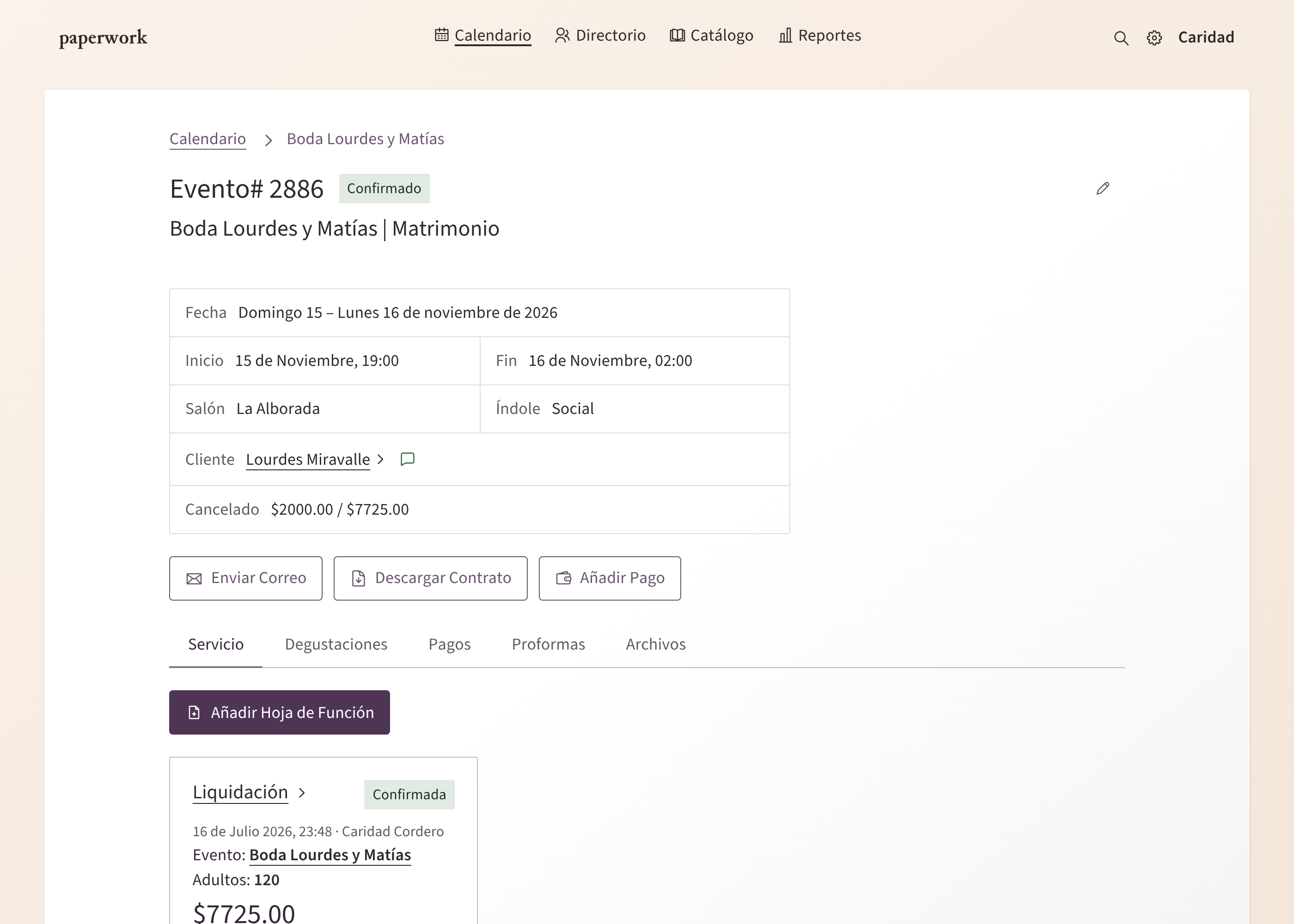Navigate to Reportes
This screenshot has height=924, width=1294.
pyautogui.click(x=819, y=35)
